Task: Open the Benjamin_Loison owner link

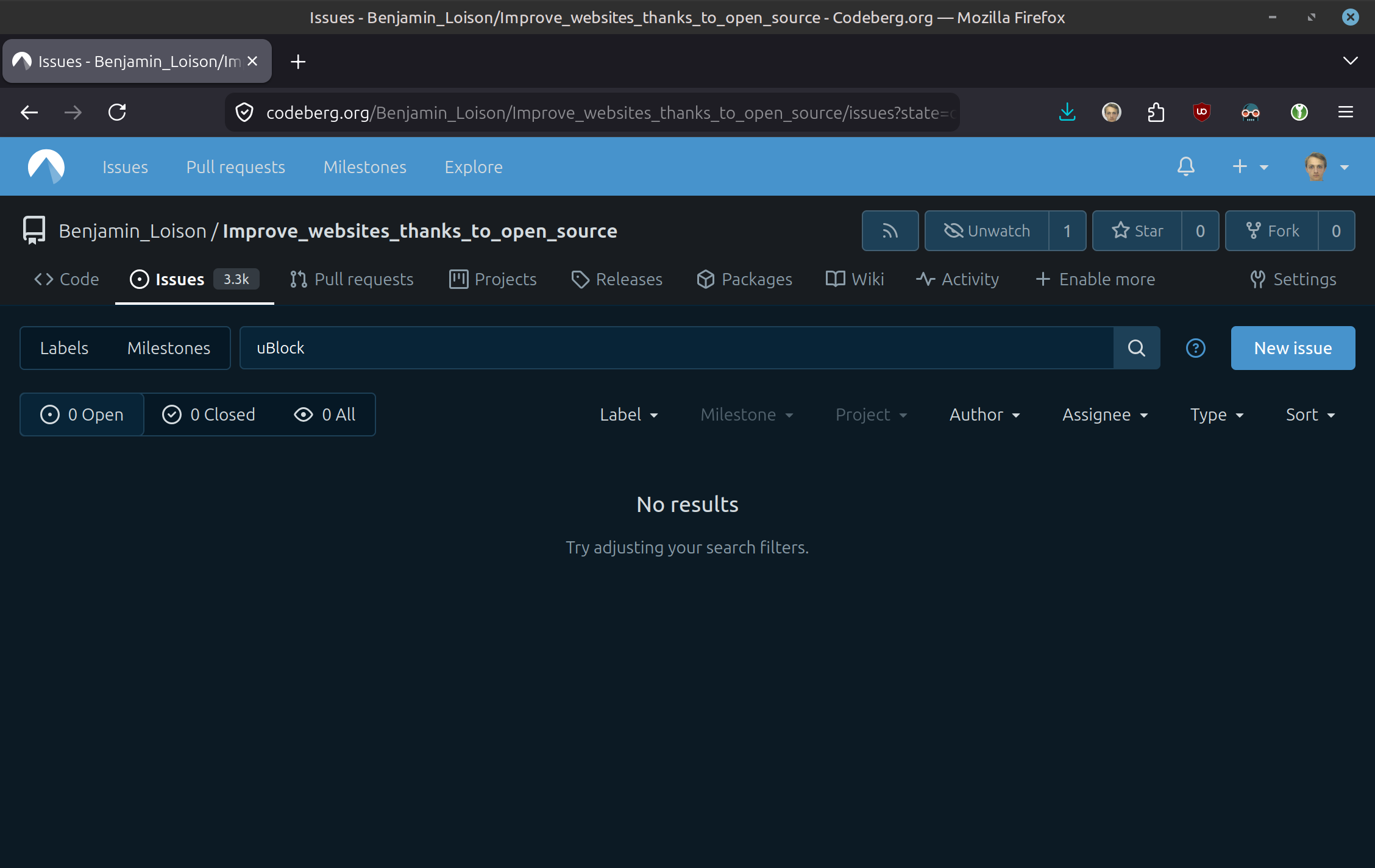Action: click(132, 231)
